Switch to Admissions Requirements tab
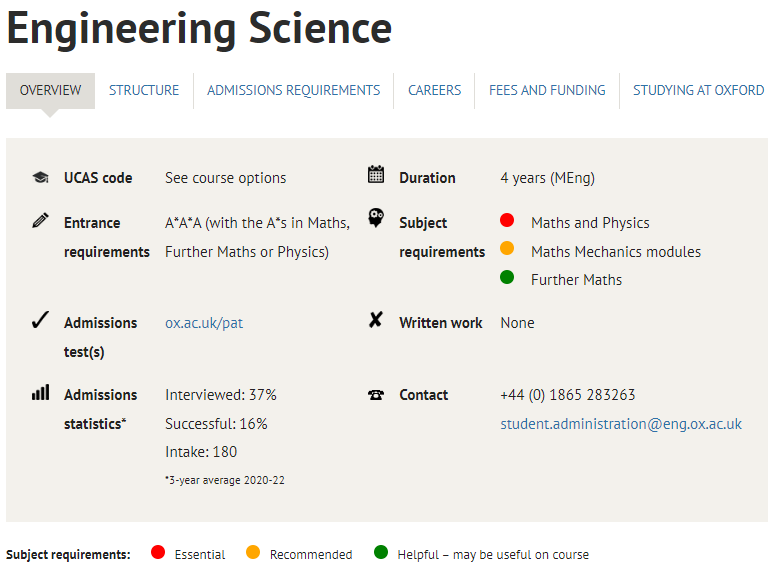This screenshot has width=772, height=571. tap(293, 91)
